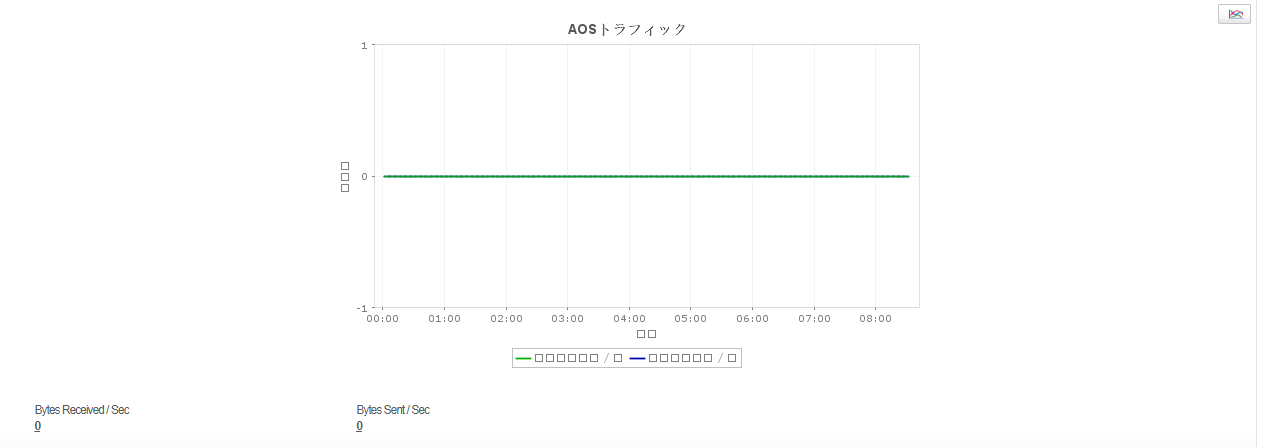Screen dimensions: 1267x447
Task: Select the 06:00 time axis label
Action: pos(752,319)
